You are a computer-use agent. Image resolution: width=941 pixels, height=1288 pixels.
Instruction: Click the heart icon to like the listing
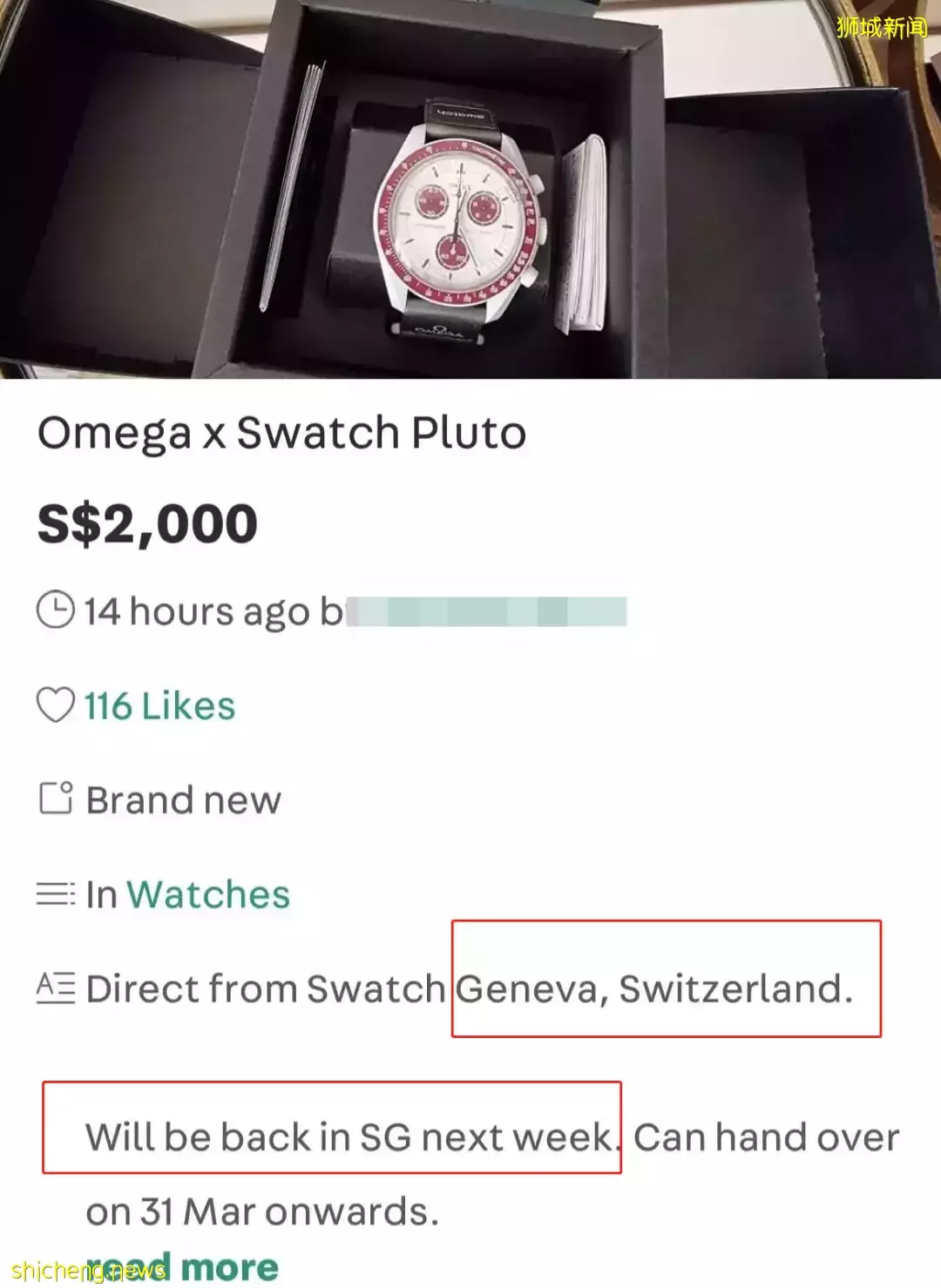pyautogui.click(x=55, y=705)
